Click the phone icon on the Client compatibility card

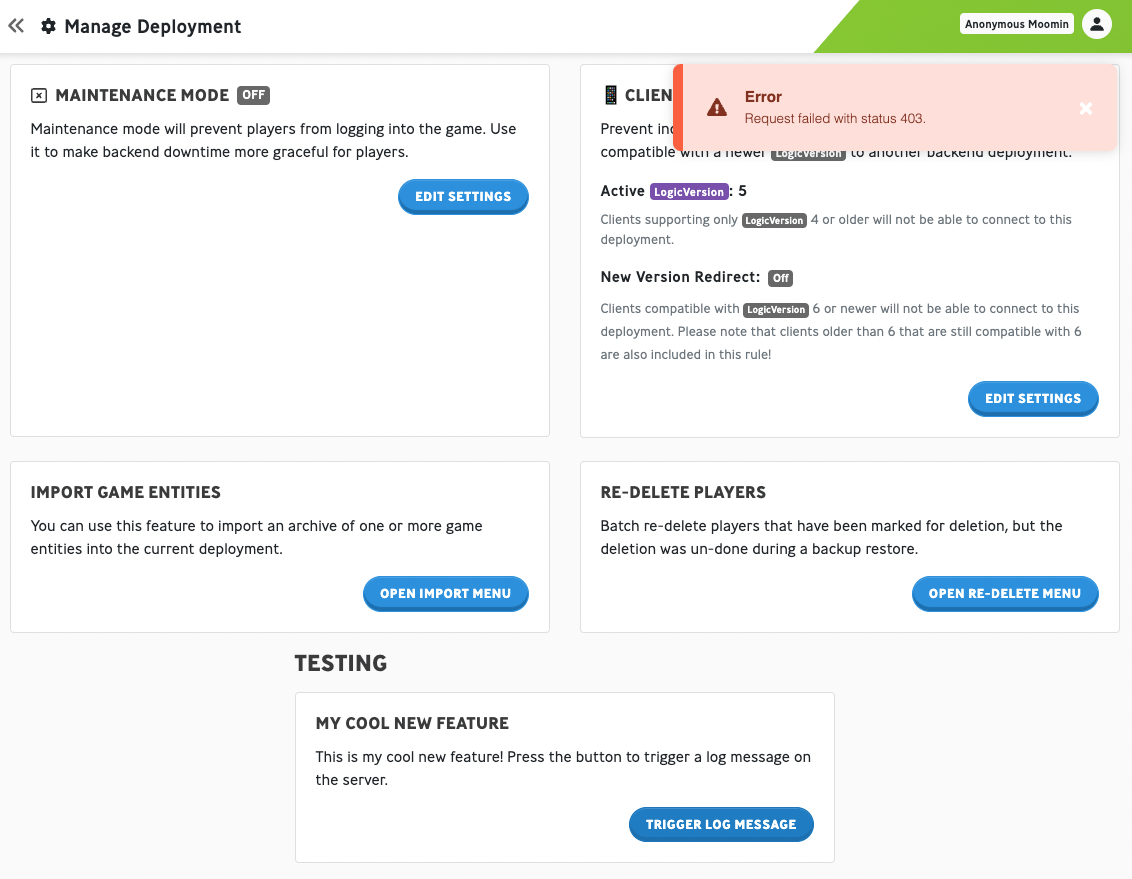[610, 95]
